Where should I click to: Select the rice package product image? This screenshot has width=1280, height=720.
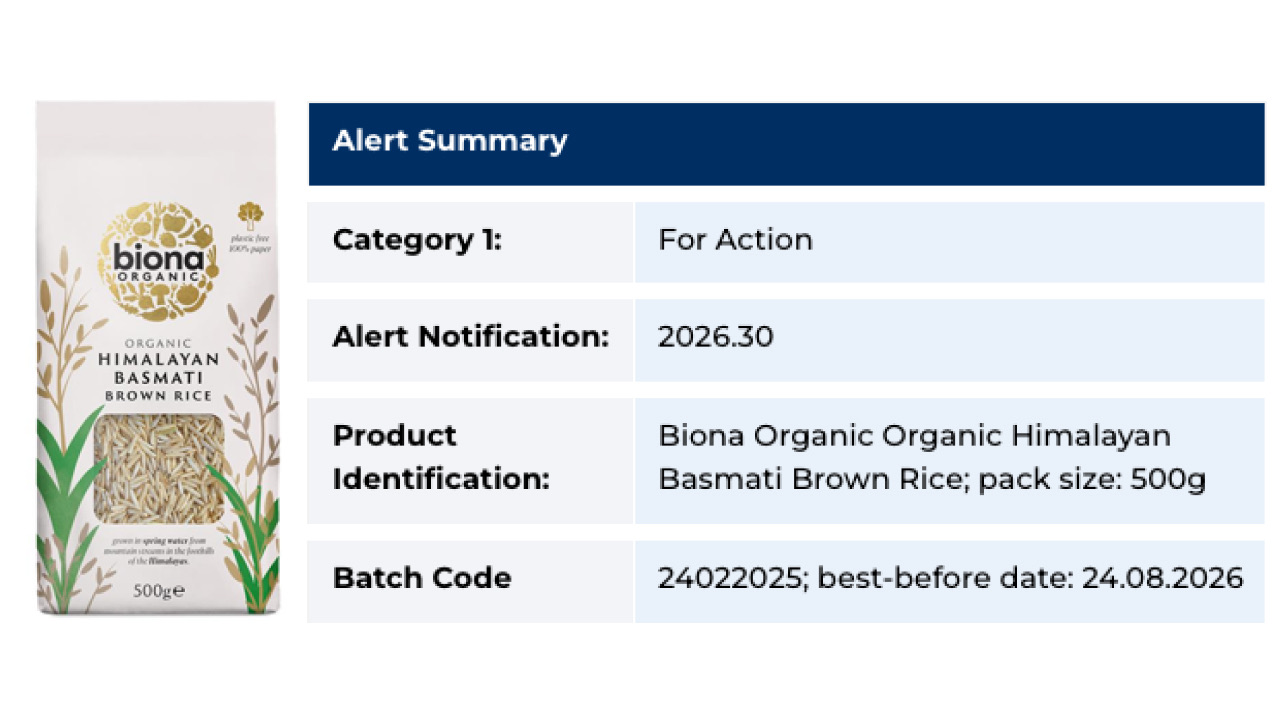[158, 358]
